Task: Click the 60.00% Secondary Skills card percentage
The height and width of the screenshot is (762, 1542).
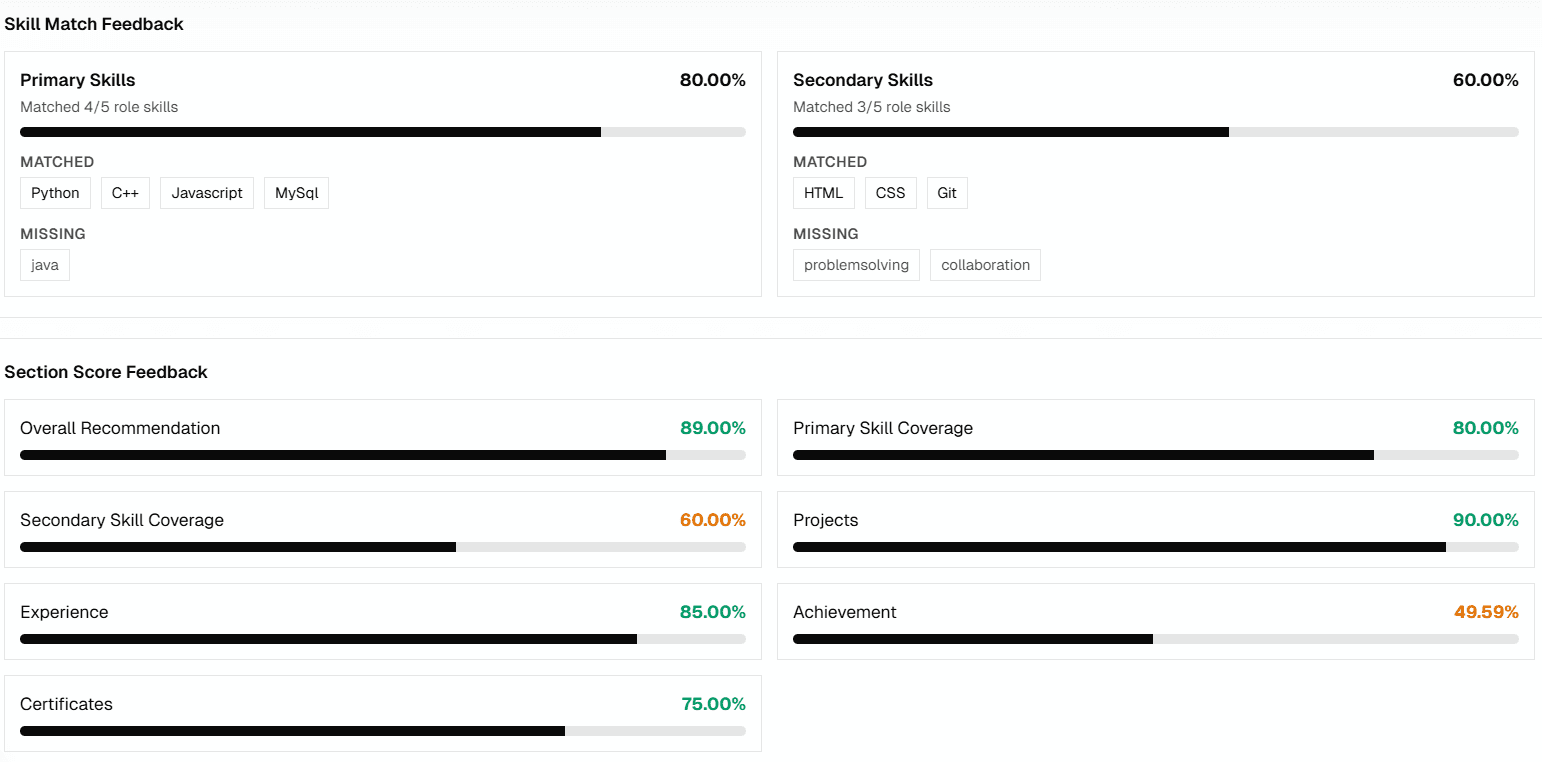Action: click(1486, 80)
